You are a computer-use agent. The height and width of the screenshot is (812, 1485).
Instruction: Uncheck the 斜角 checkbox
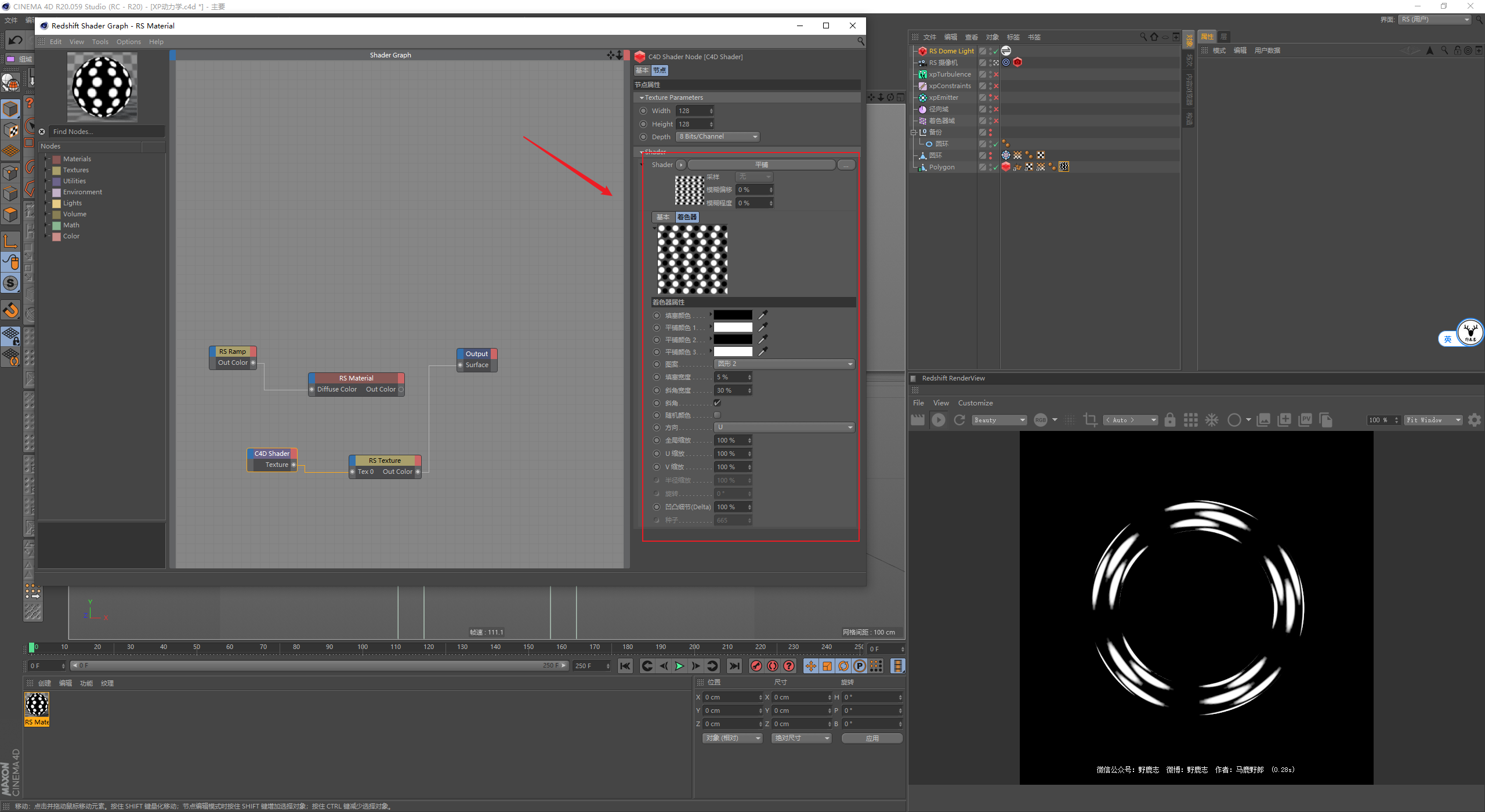coord(717,403)
